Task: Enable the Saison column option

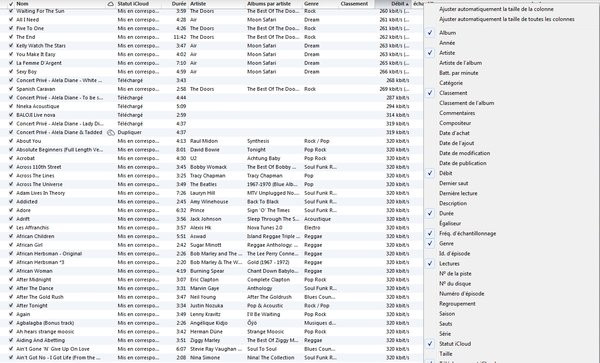Action: click(447, 314)
